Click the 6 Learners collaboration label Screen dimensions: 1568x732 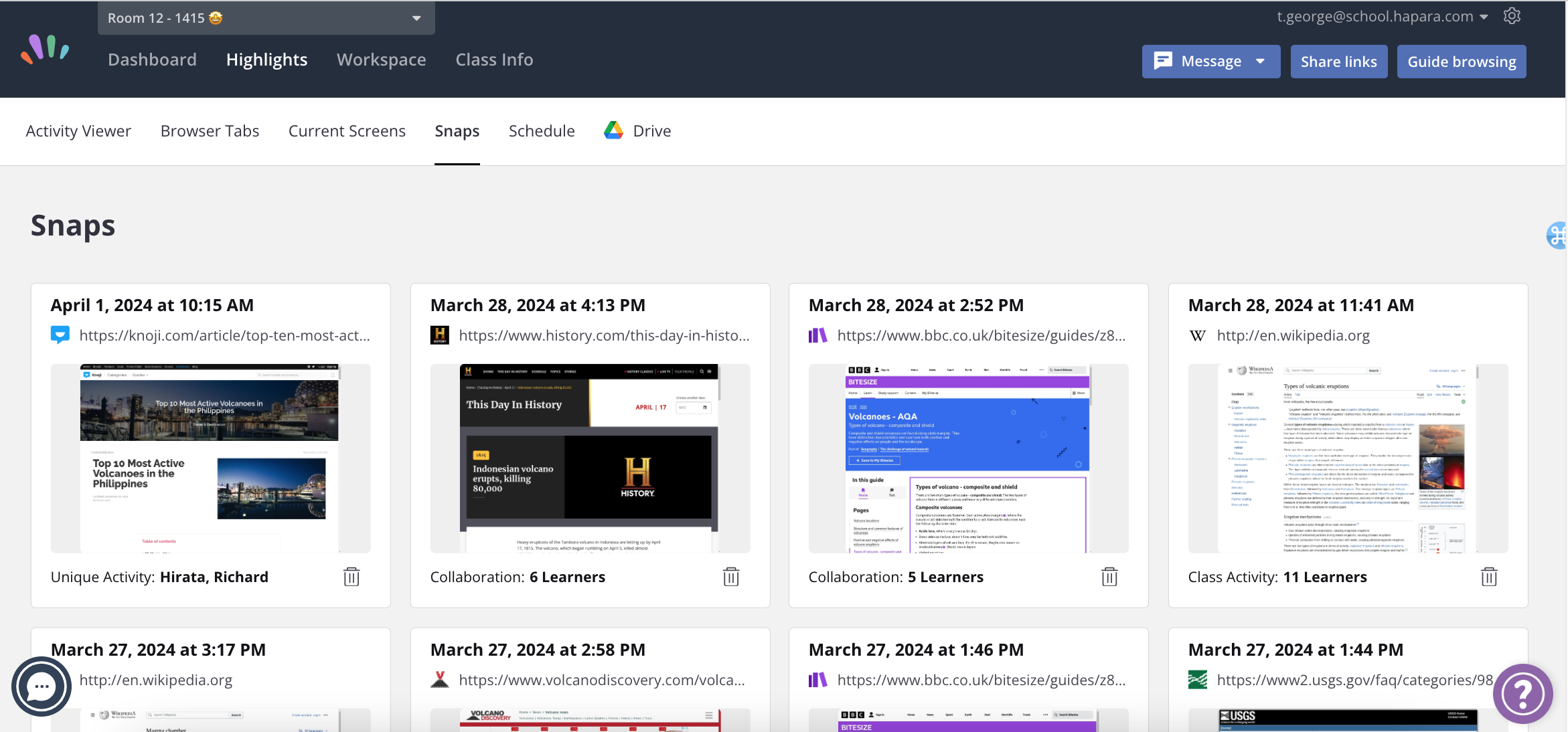[x=567, y=577]
